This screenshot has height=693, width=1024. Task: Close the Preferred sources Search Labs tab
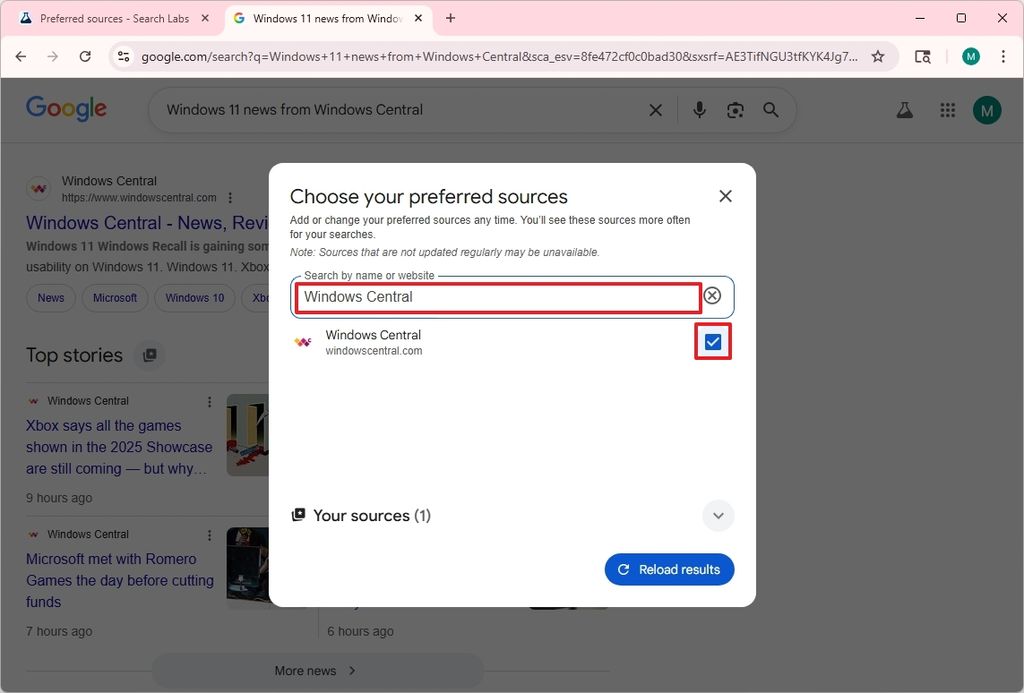[205, 18]
